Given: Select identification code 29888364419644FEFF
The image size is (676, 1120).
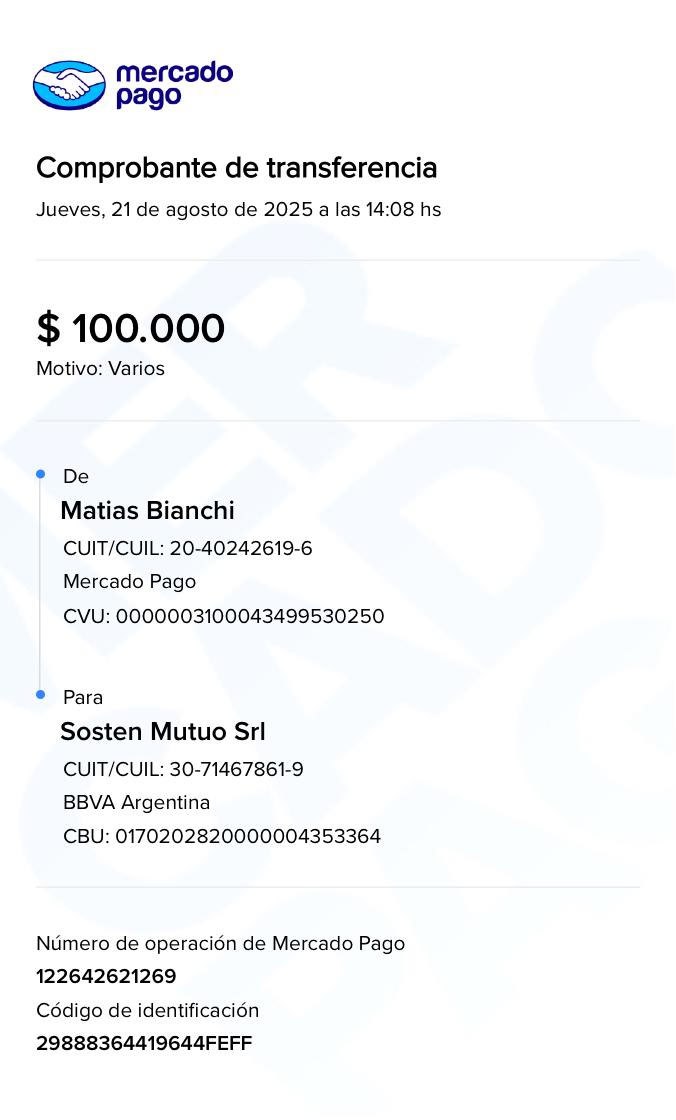Looking at the screenshot, I should click(144, 1044).
